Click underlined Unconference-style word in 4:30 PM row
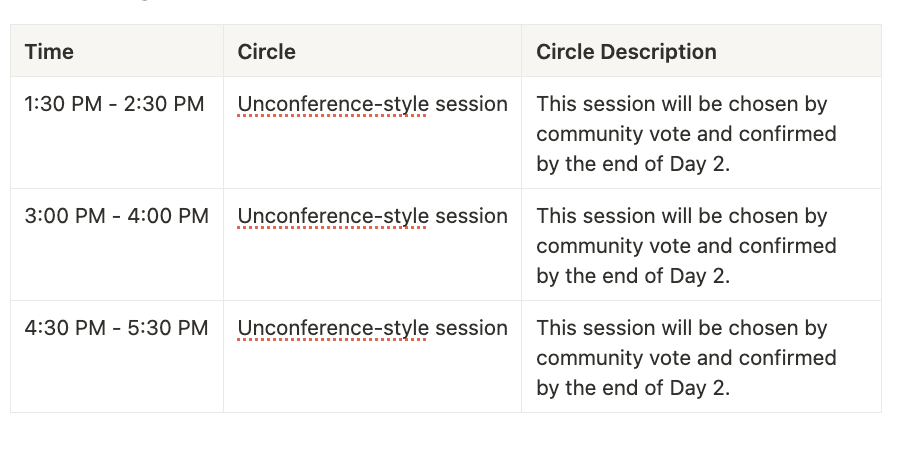 (332, 328)
